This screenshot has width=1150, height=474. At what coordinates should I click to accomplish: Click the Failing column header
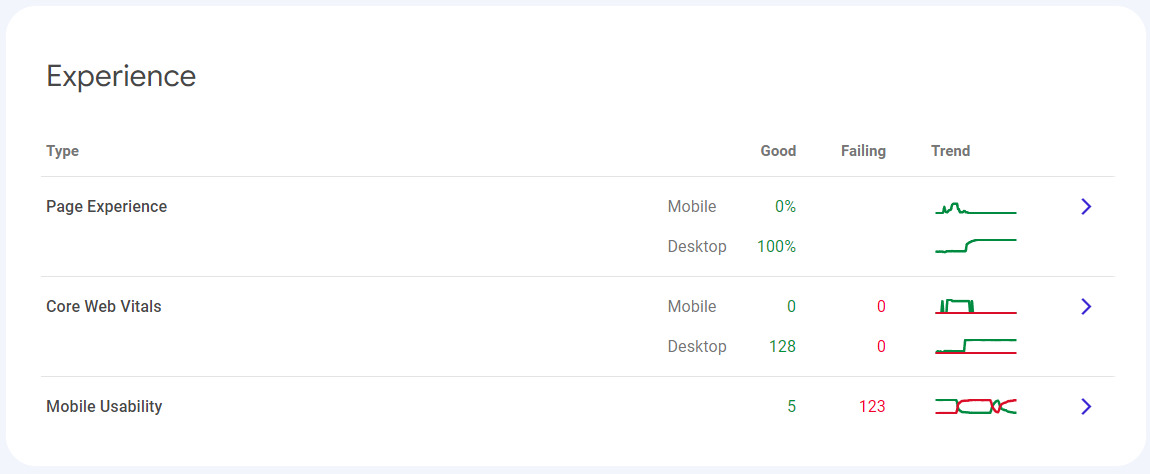click(x=862, y=151)
